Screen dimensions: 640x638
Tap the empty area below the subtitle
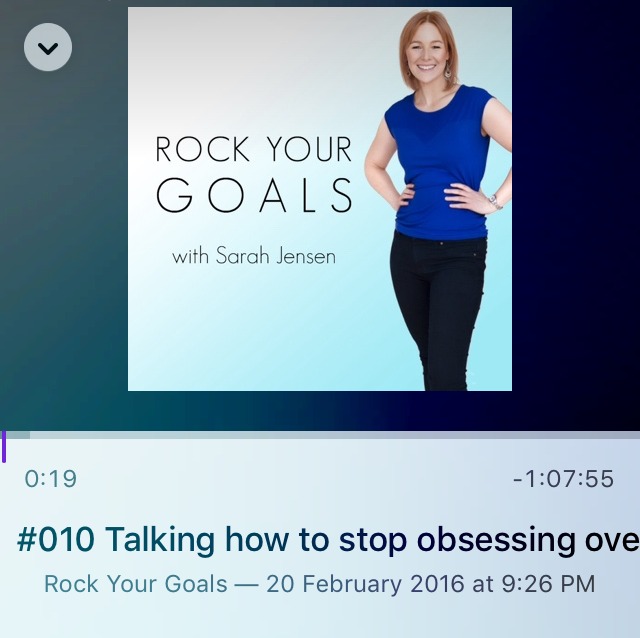(x=320, y=618)
